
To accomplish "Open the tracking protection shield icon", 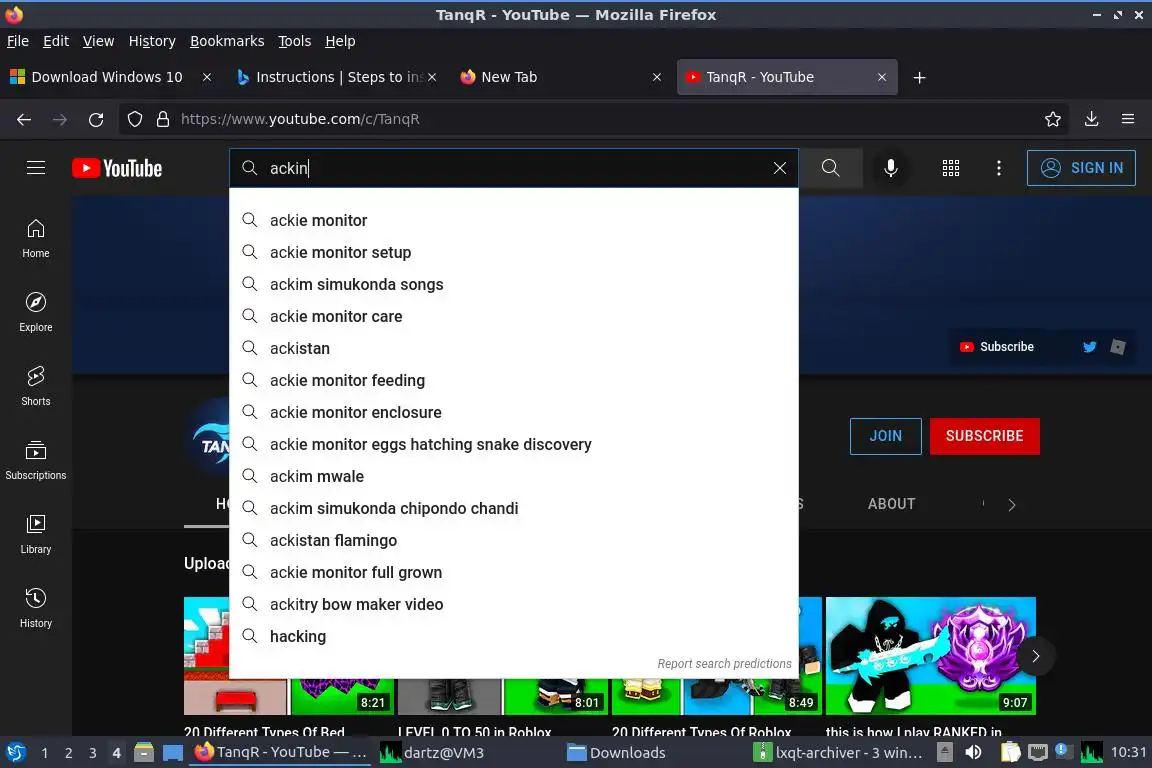I will [x=134, y=119].
